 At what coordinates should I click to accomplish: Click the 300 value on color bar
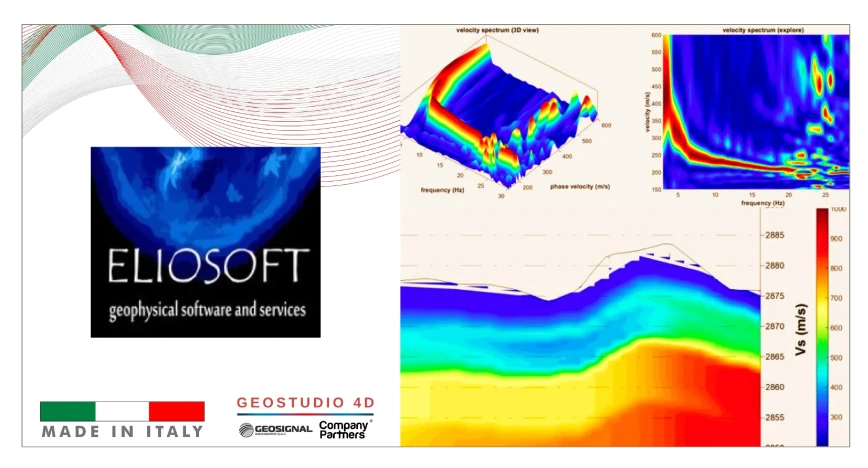pos(836,418)
